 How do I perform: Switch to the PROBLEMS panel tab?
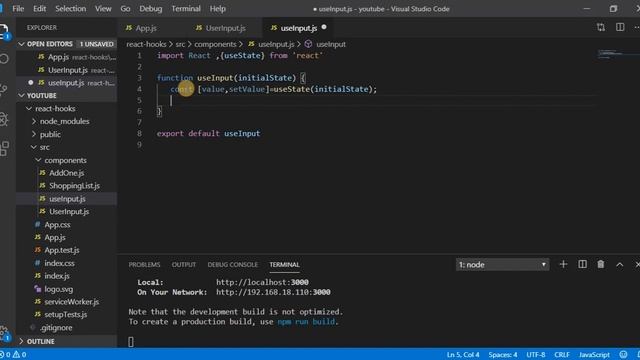[x=144, y=264]
